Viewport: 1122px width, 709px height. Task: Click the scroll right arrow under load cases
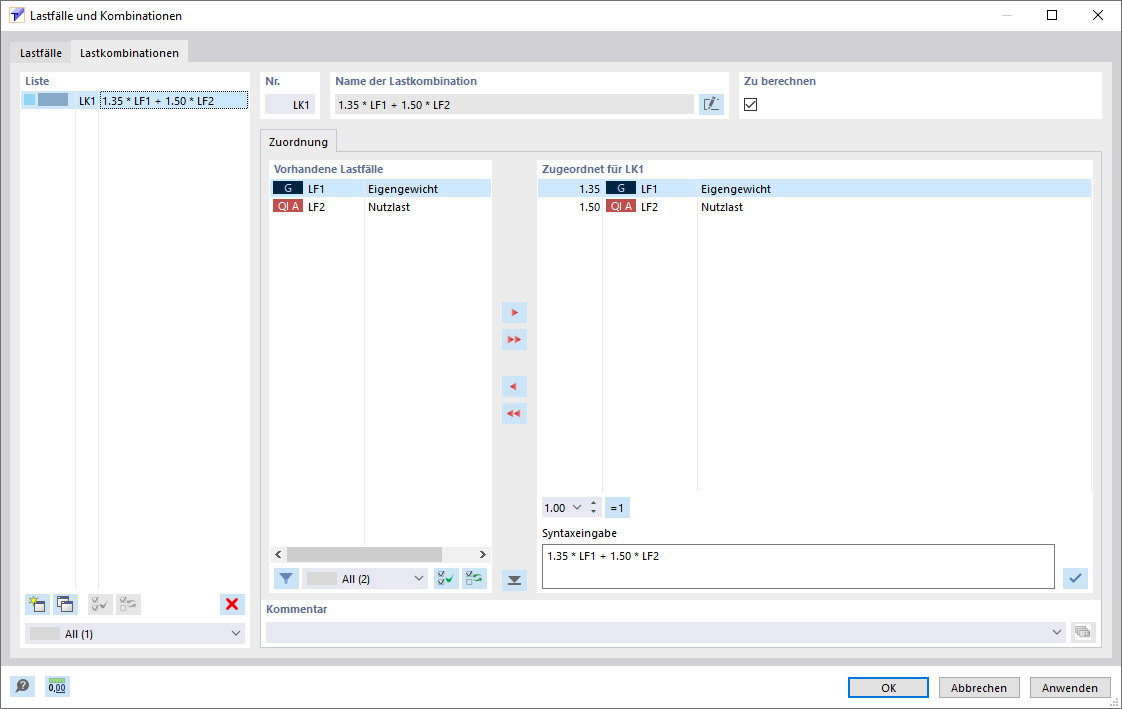click(x=483, y=554)
